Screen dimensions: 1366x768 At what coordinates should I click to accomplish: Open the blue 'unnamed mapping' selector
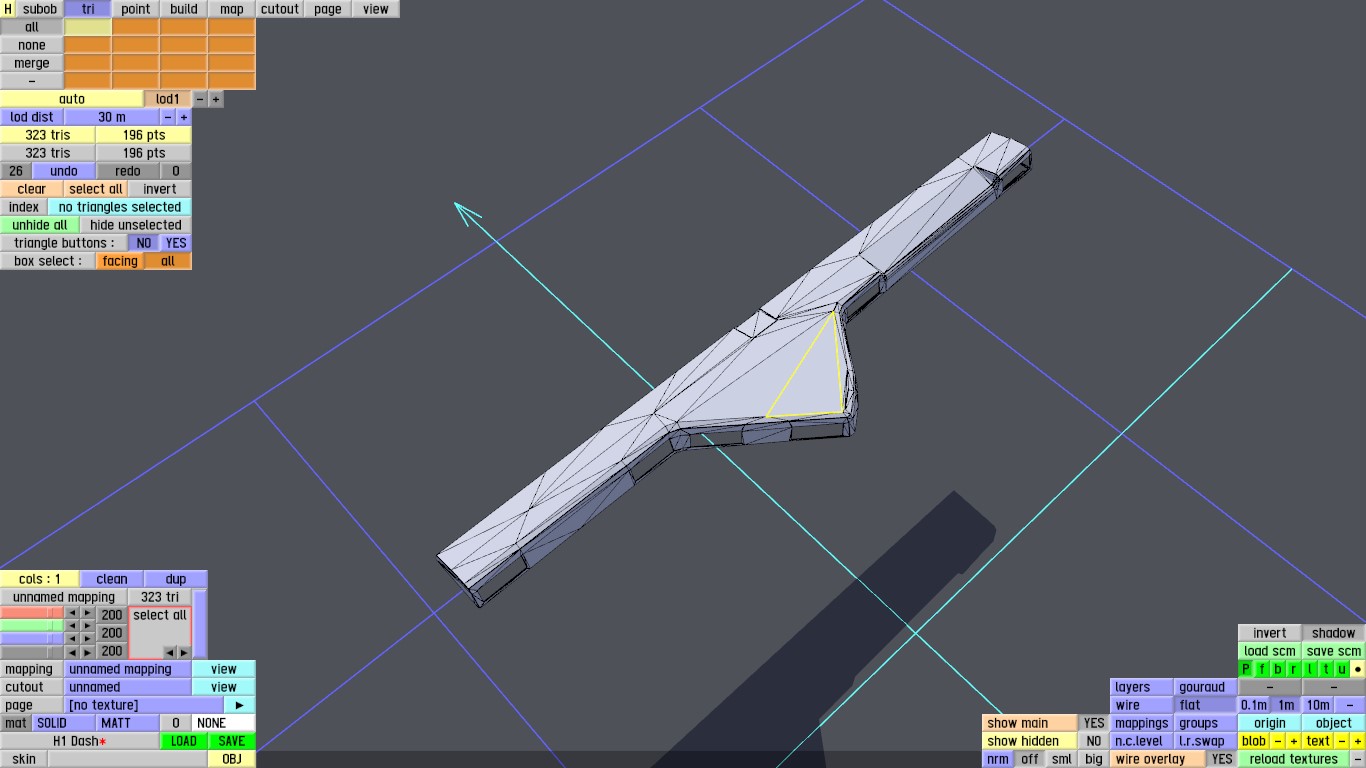tap(128, 669)
